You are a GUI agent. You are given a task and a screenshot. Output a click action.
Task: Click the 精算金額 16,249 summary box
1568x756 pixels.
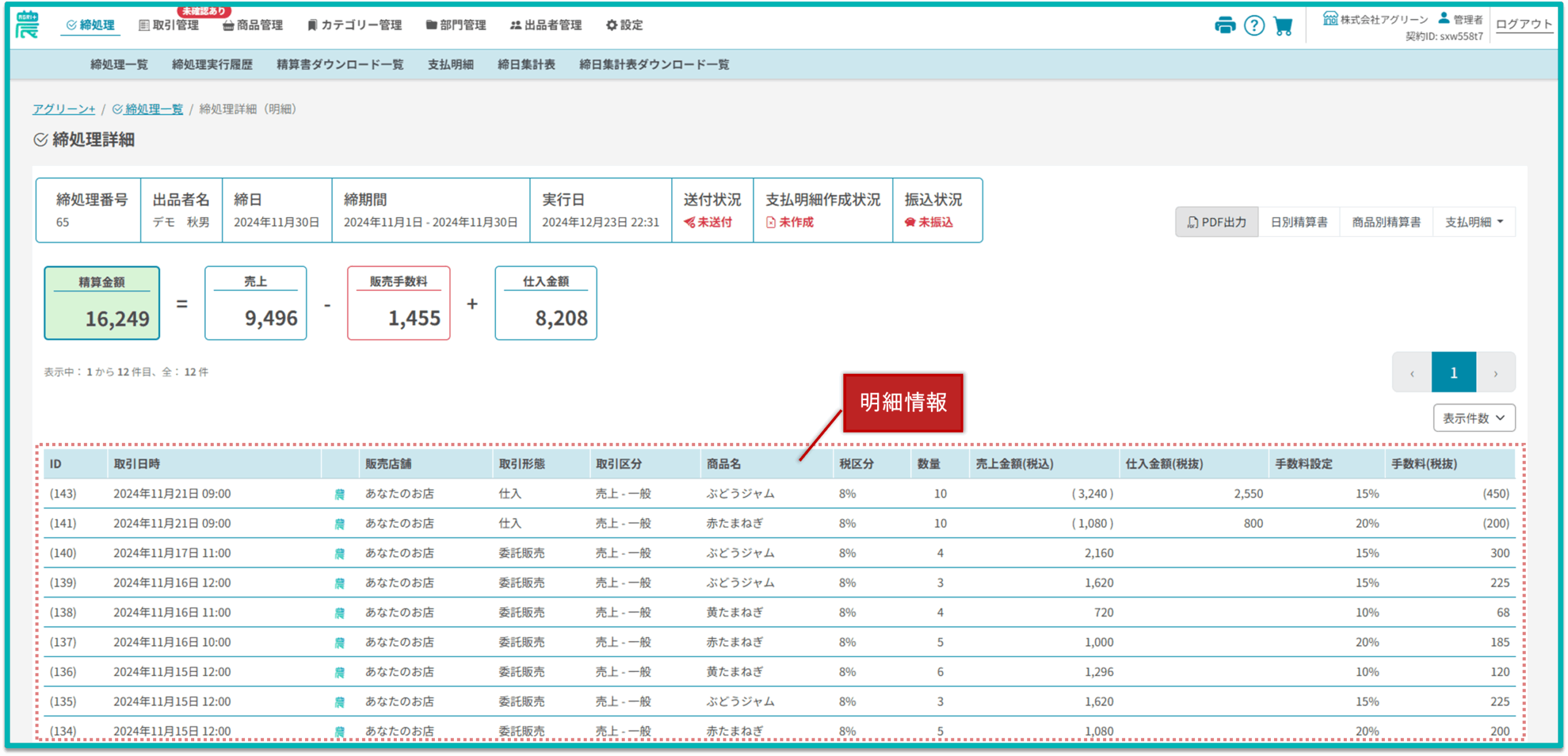click(x=102, y=304)
